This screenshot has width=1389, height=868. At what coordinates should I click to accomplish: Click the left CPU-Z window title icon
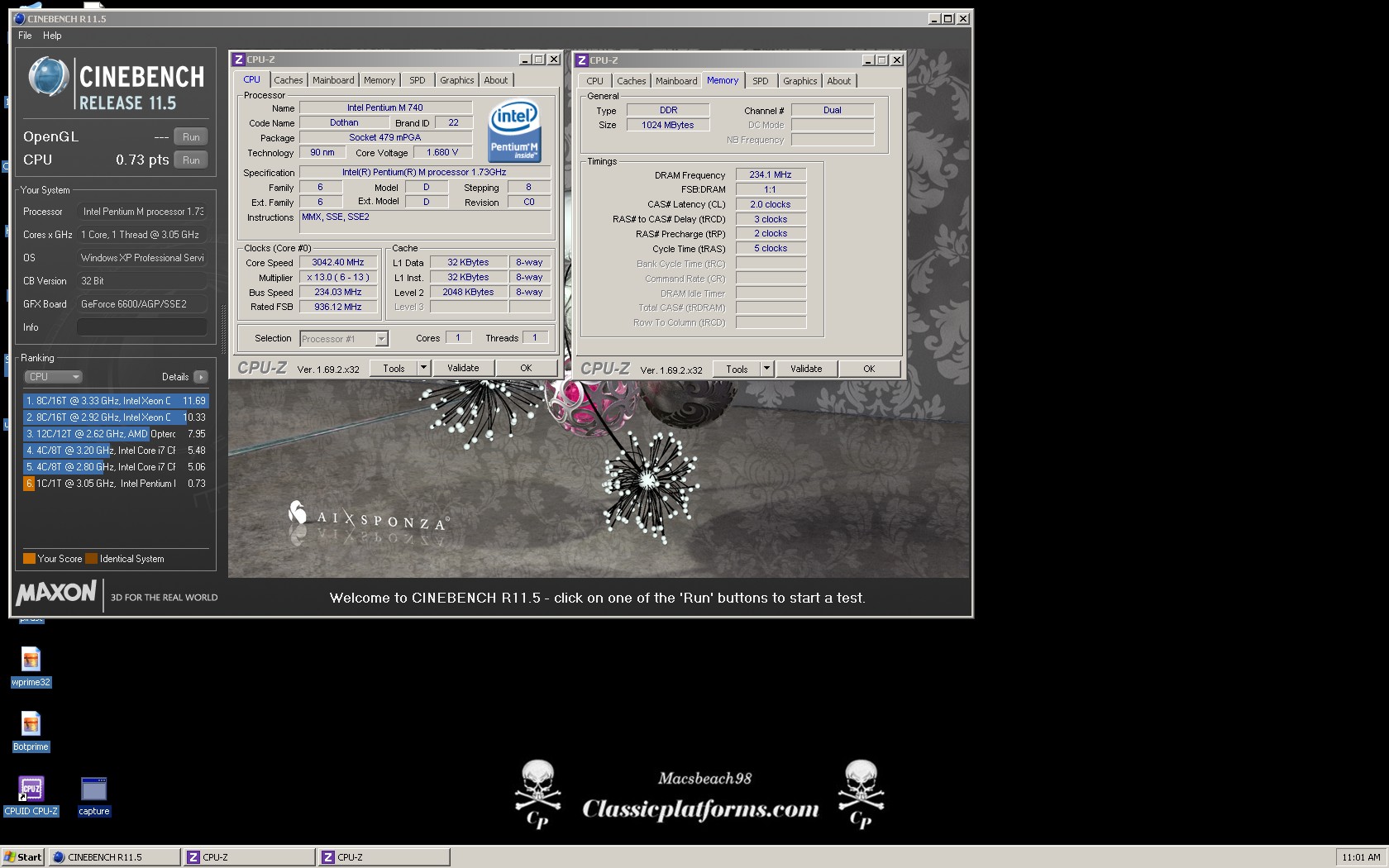(x=238, y=60)
